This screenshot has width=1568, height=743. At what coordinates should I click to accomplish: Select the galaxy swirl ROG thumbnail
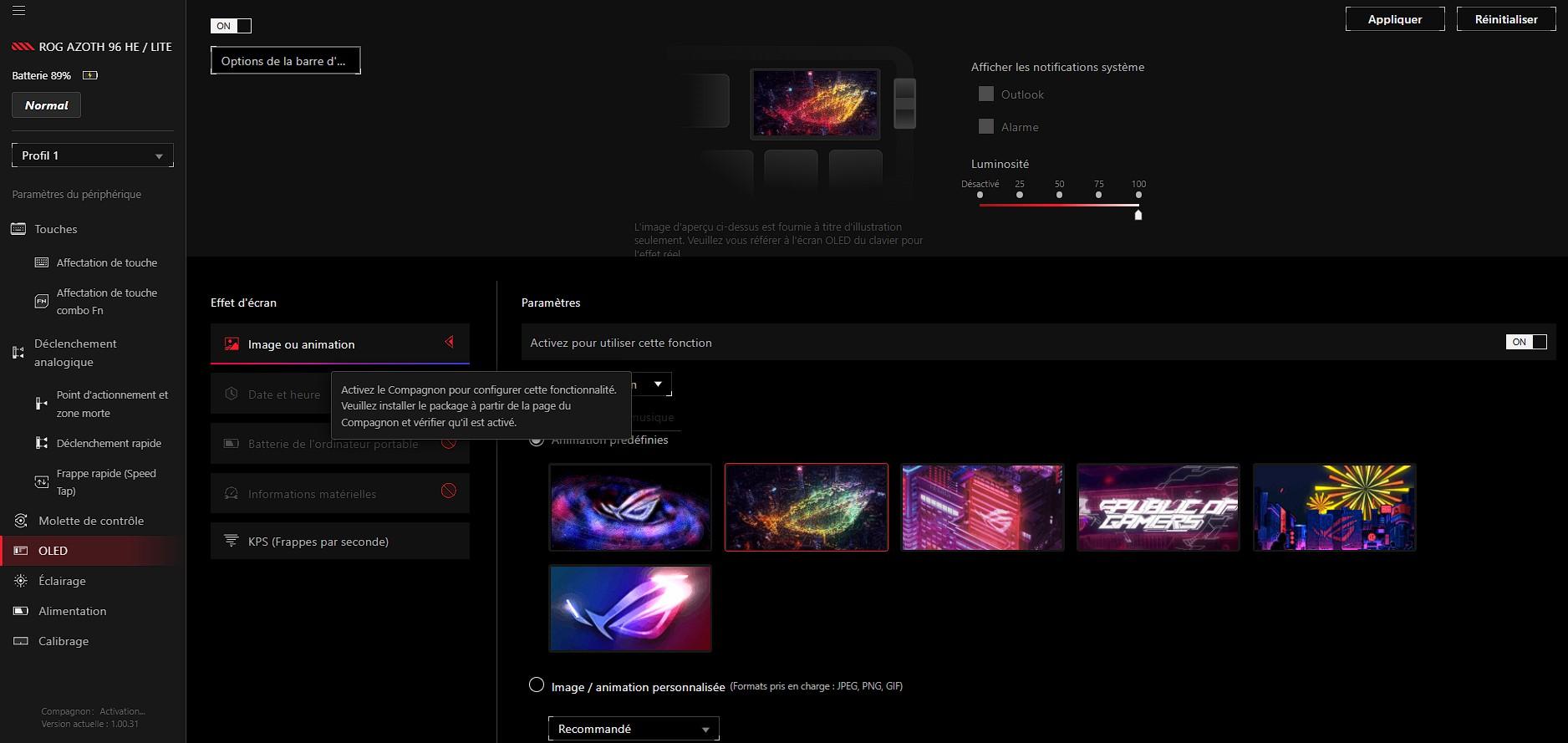(630, 507)
